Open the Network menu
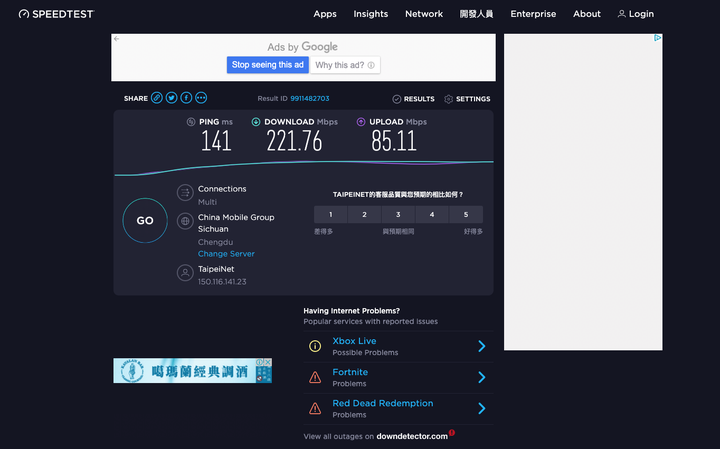 (x=424, y=14)
